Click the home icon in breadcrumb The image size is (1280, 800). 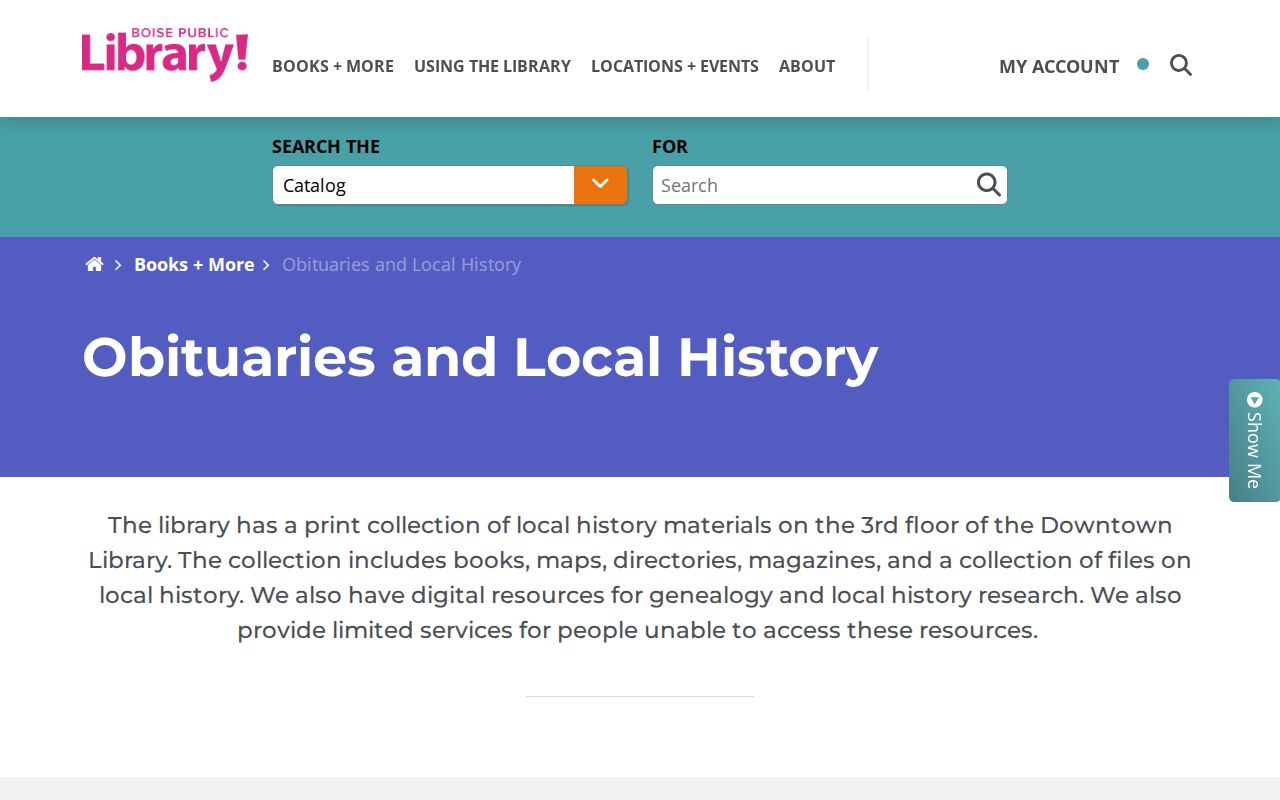tap(94, 264)
